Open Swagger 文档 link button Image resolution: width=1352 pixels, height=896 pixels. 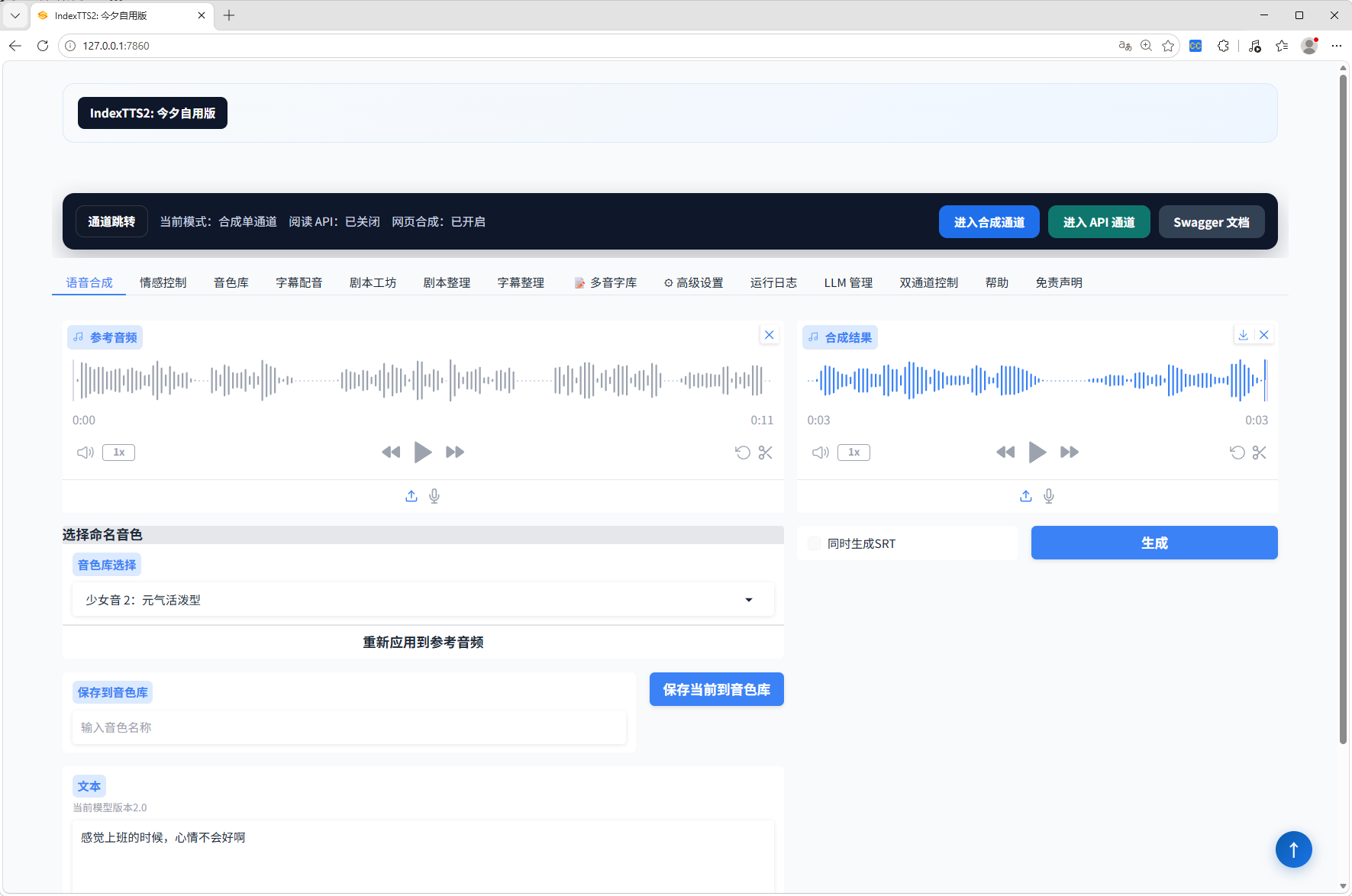[1212, 222]
